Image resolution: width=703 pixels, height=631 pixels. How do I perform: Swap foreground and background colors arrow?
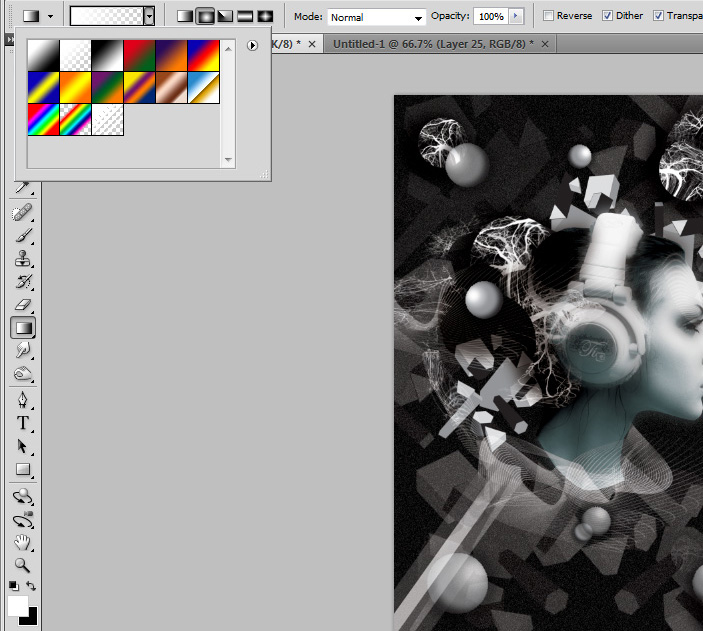(x=31, y=586)
